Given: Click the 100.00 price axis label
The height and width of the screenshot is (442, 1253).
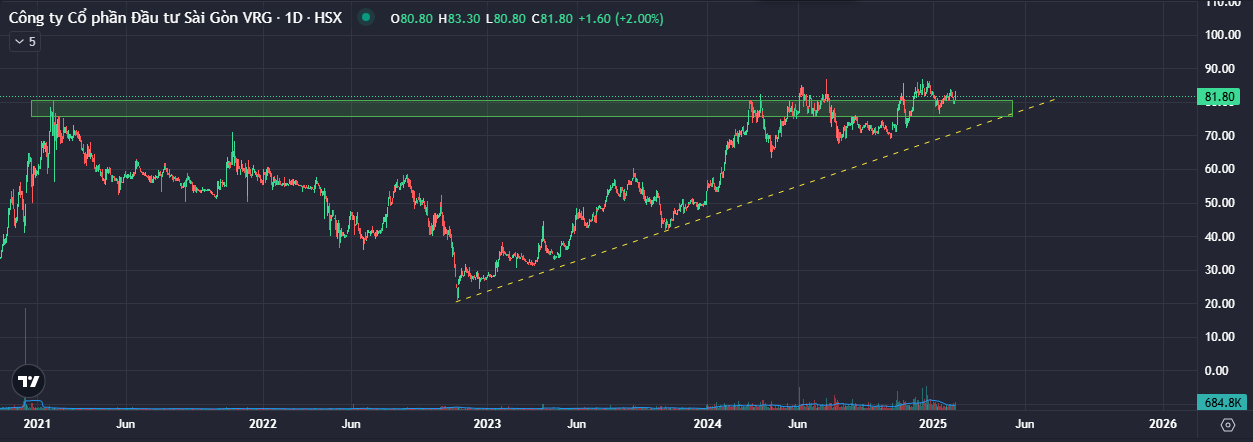Looking at the screenshot, I should coord(1223,35).
